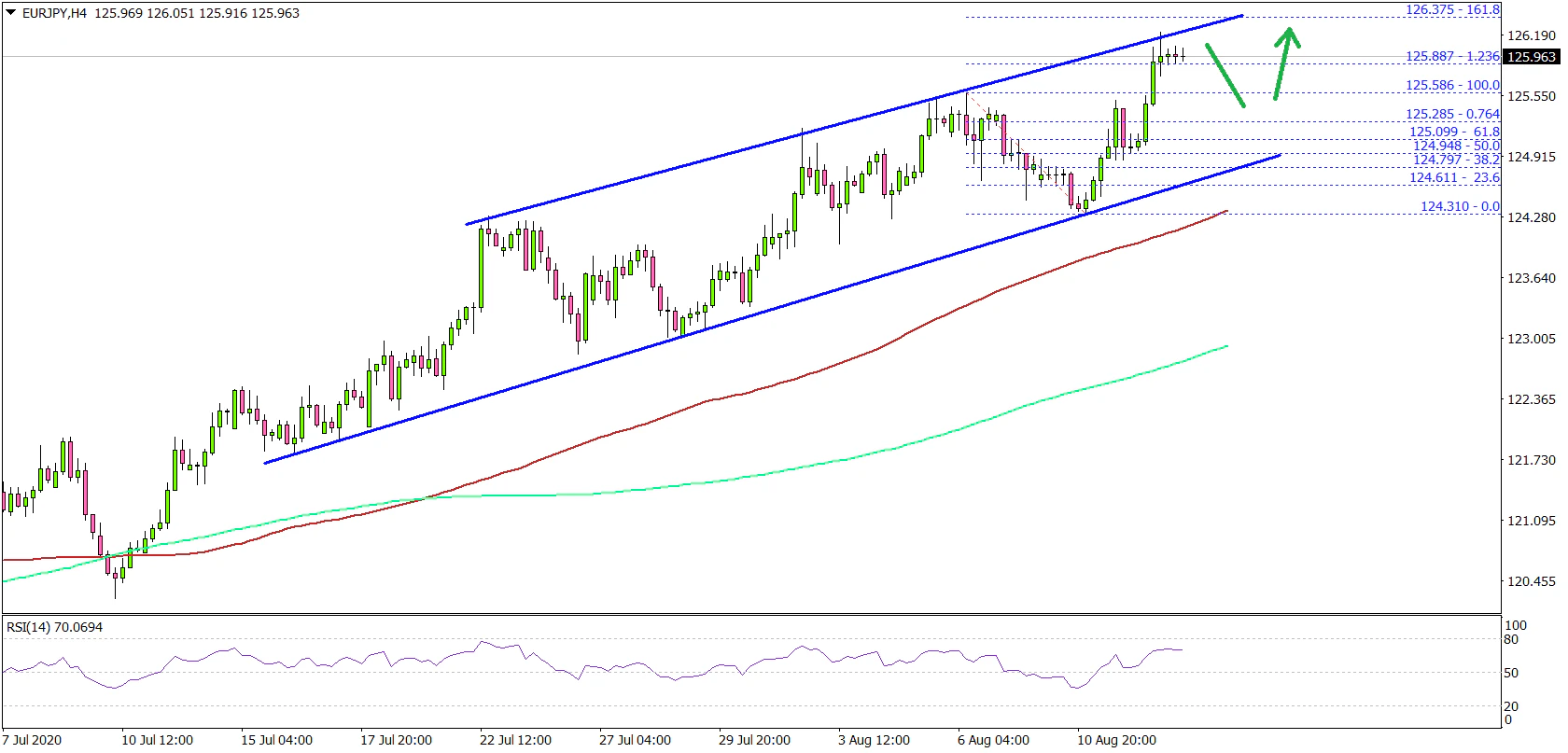Image resolution: width=1568 pixels, height=753 pixels.
Task: Click the 123.005 price axis value
Action: tap(1532, 339)
